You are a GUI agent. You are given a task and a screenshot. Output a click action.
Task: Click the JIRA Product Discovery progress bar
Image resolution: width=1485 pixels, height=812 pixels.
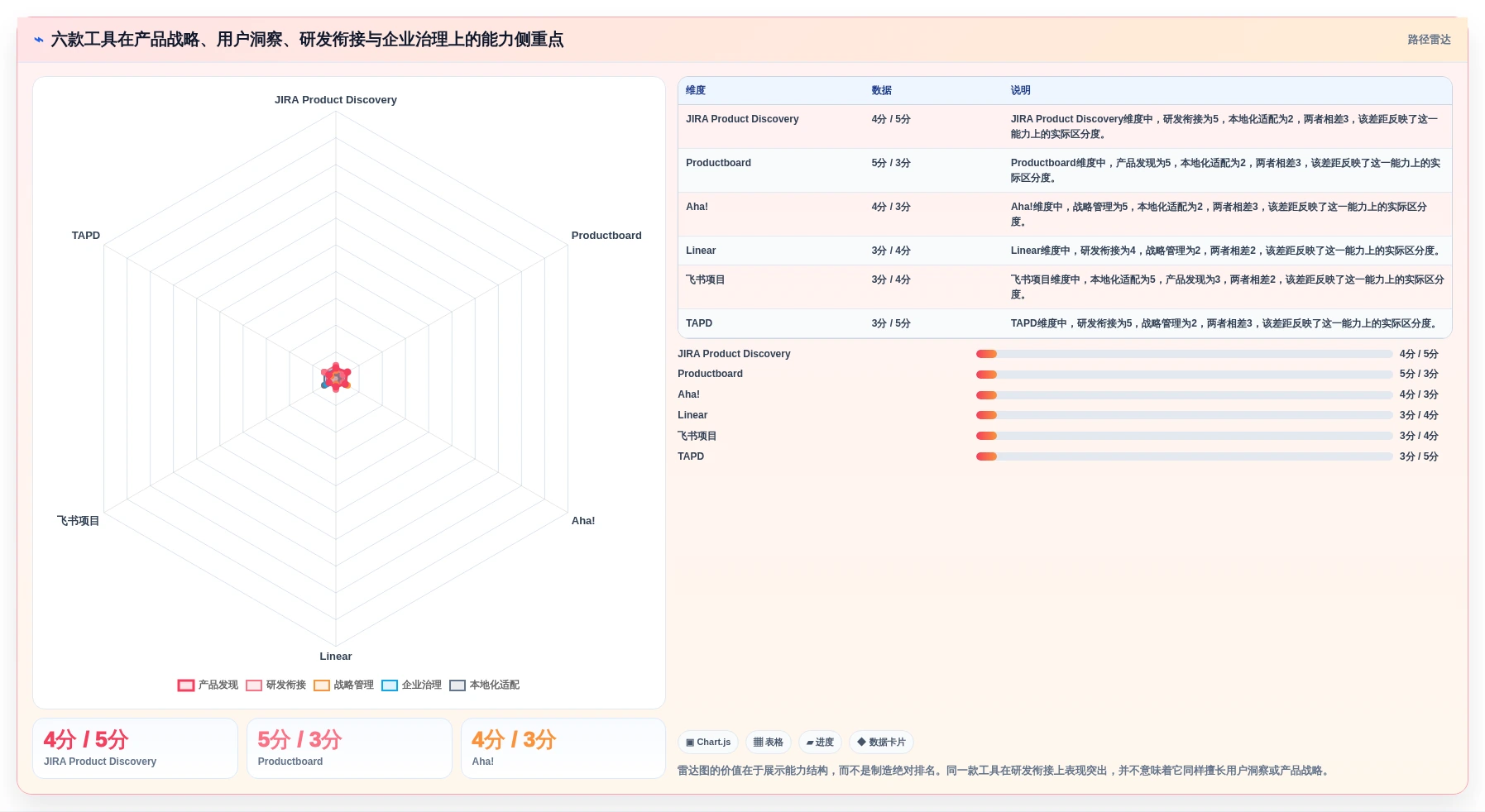[1184, 354]
